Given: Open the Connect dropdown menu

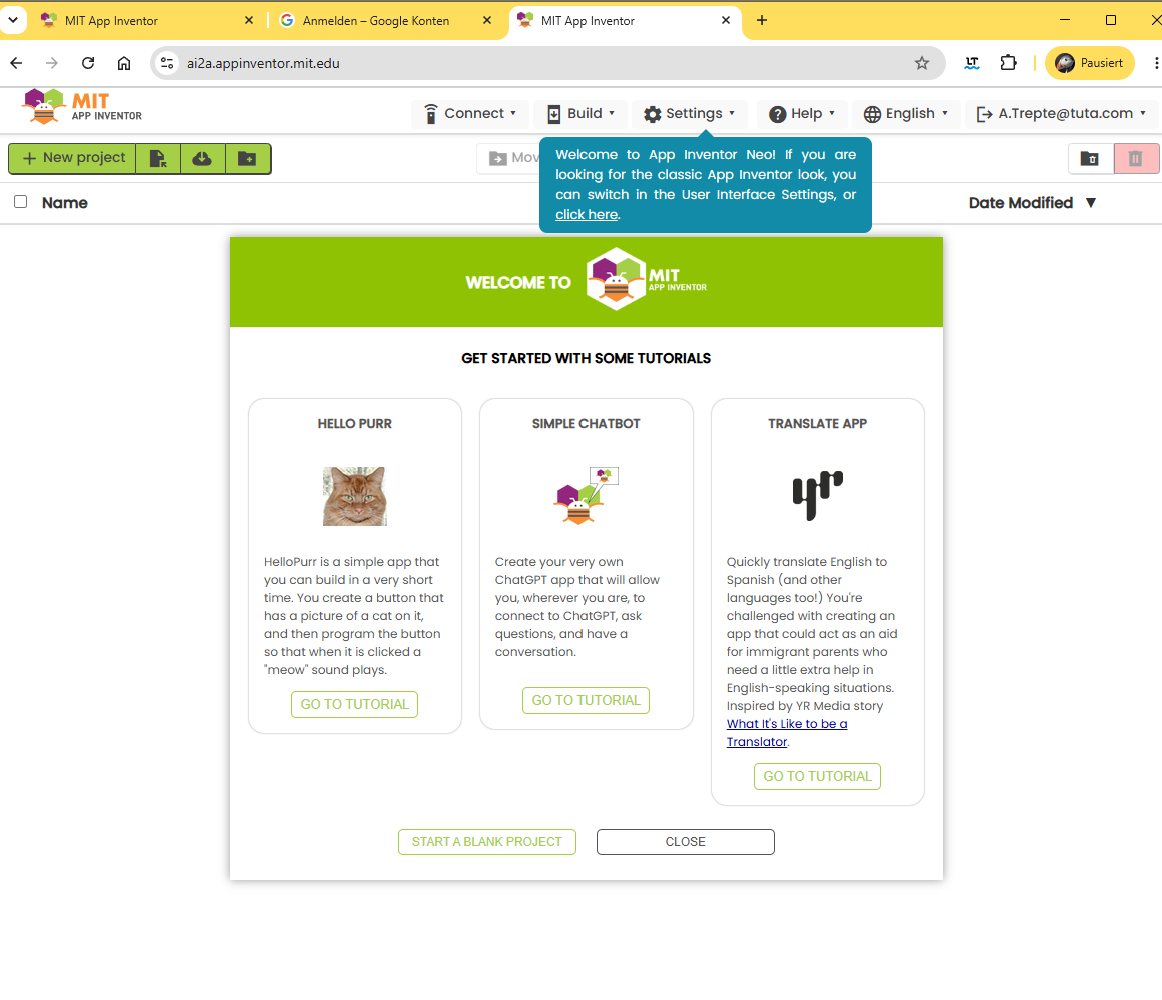Looking at the screenshot, I should [469, 113].
